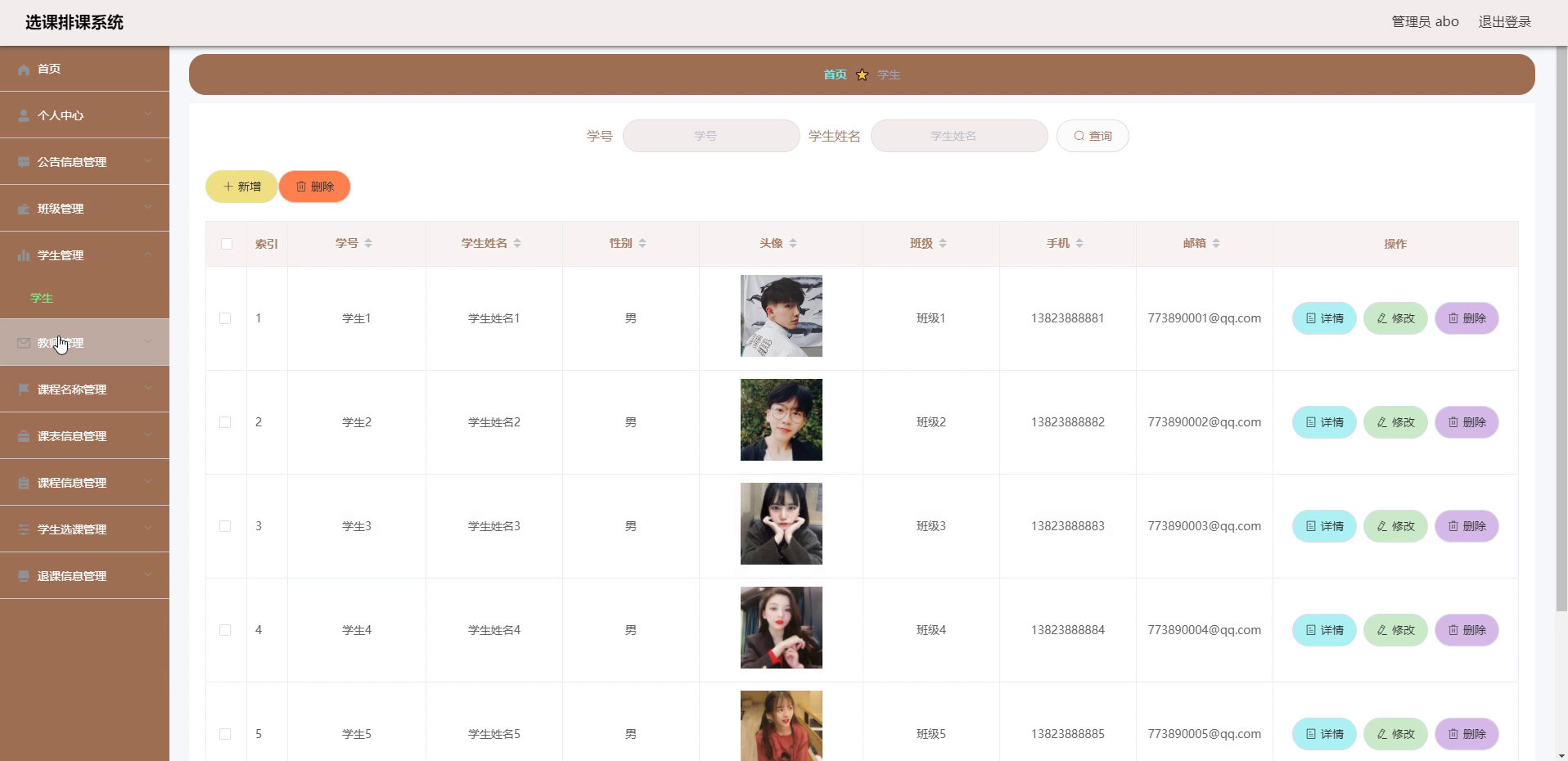Click the vertical page scrollbar
Screen dimensions: 1568x761
tap(1561, 327)
